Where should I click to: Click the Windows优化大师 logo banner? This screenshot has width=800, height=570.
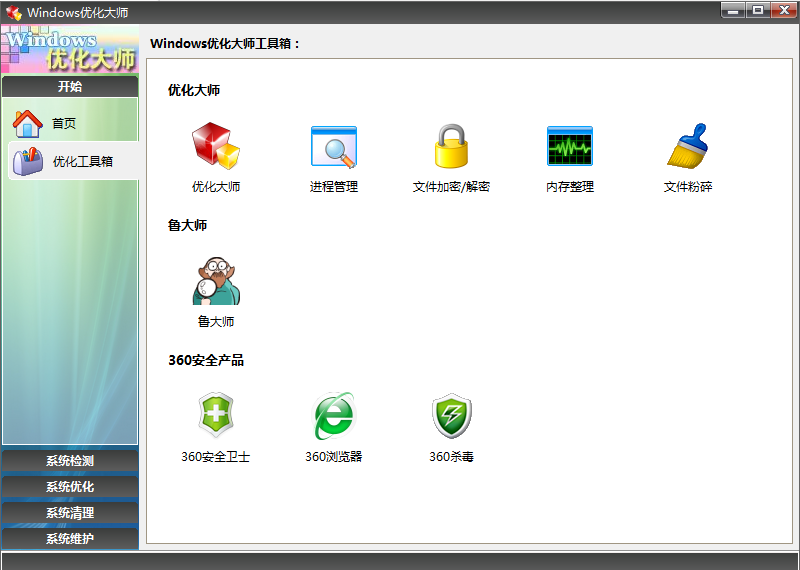coord(70,50)
